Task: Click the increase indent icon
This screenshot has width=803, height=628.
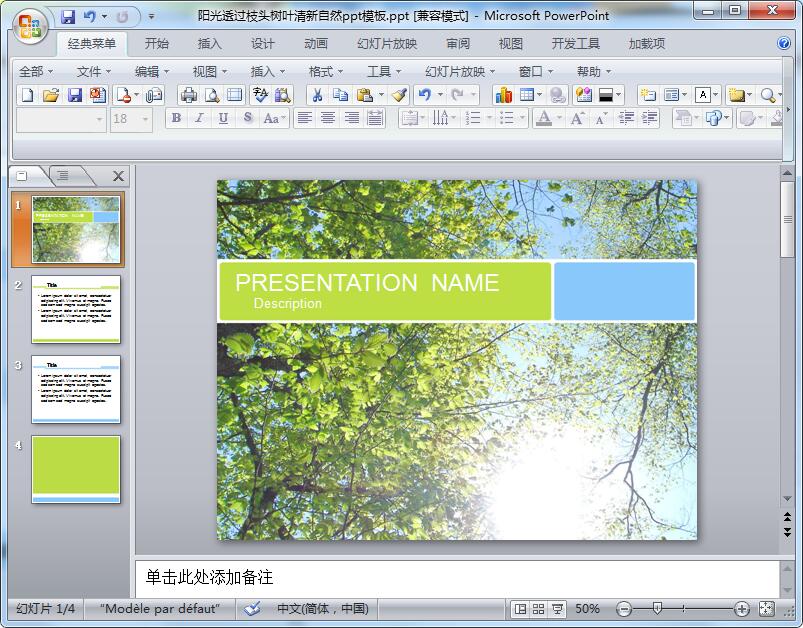Action: pyautogui.click(x=649, y=118)
